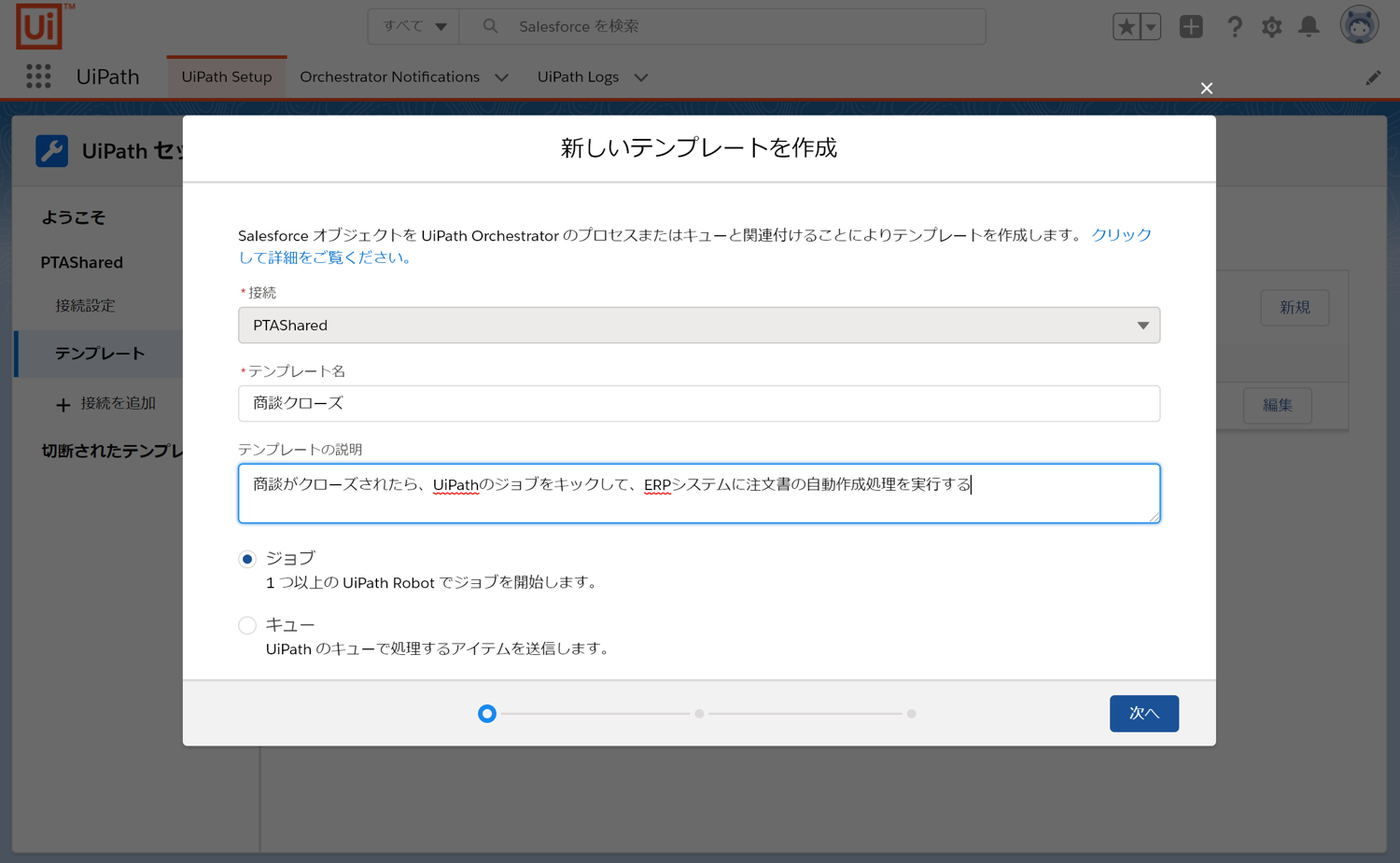
Task: Select テンプレート in the sidebar
Action: coord(100,354)
